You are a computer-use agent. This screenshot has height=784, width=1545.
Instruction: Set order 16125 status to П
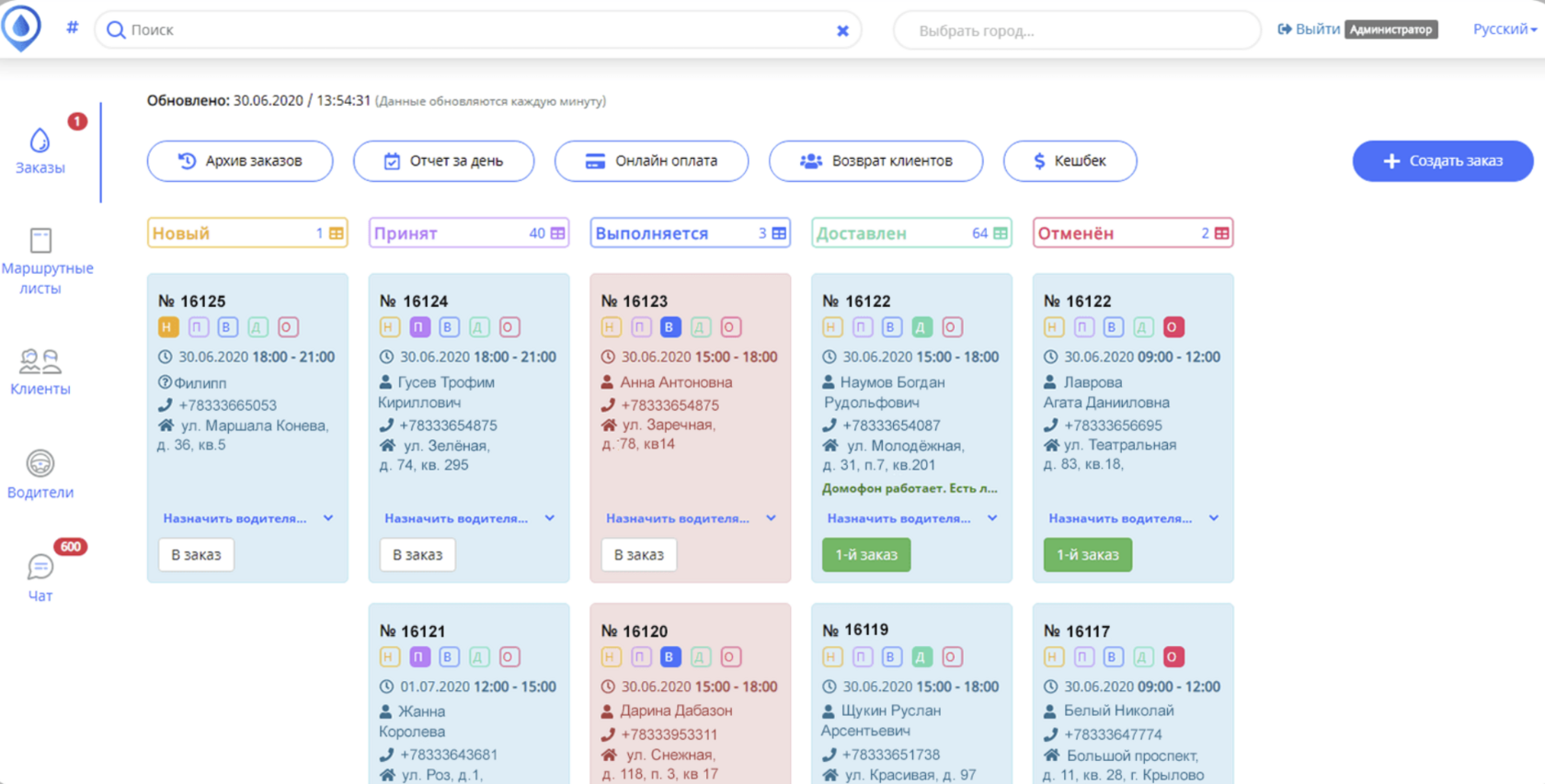pyautogui.click(x=198, y=327)
